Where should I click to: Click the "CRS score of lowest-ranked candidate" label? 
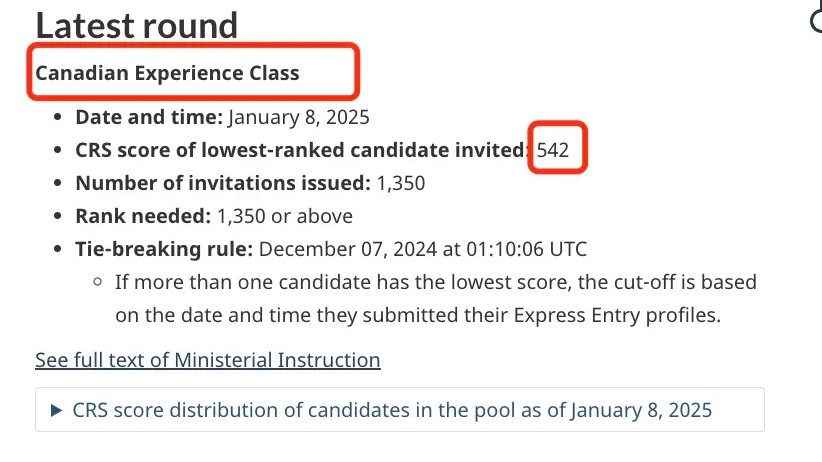tap(300, 151)
